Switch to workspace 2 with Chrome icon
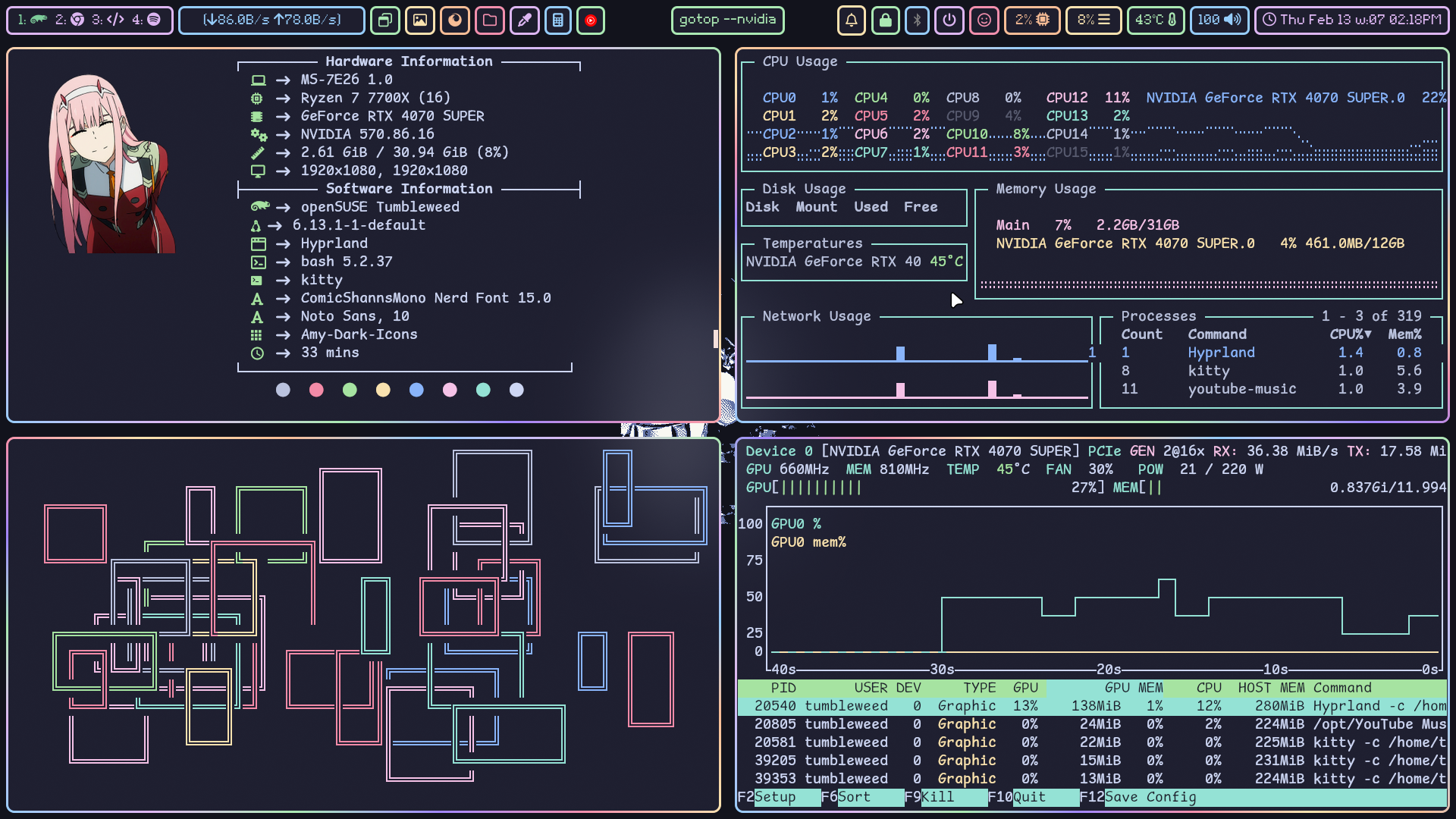Screen dimensions: 1456x819 point(70,20)
